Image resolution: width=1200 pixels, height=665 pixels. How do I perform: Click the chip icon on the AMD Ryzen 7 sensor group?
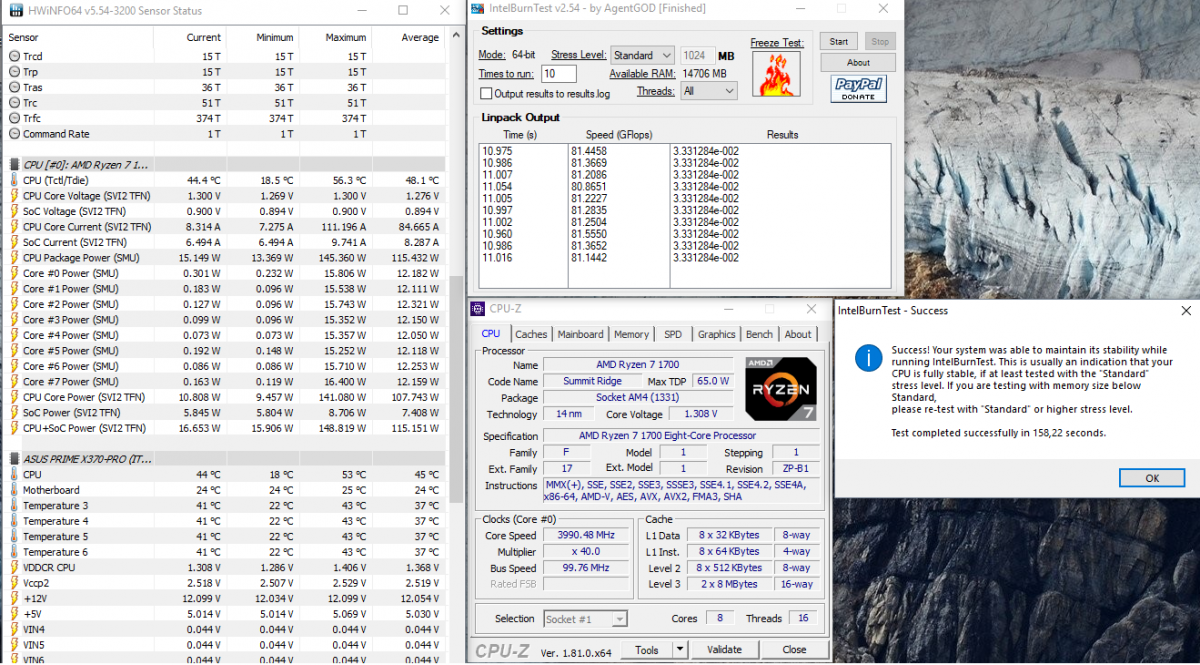(x=14, y=164)
